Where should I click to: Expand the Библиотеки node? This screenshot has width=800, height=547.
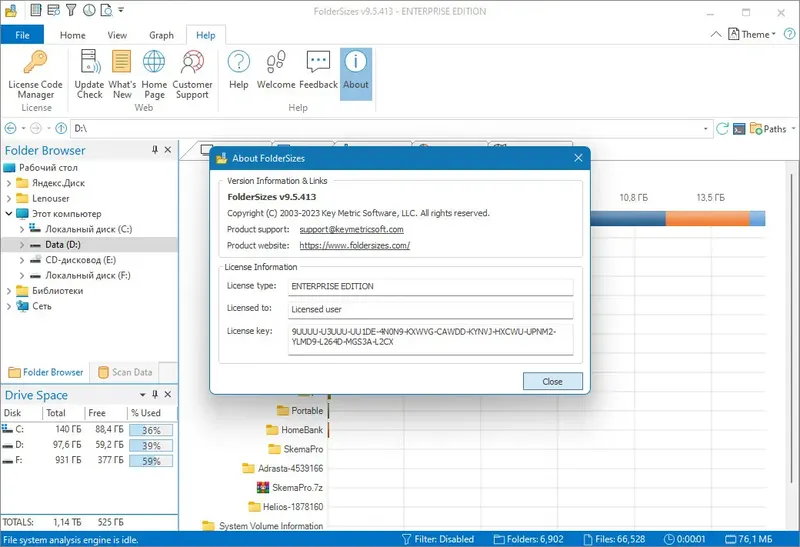pyautogui.click(x=9, y=290)
